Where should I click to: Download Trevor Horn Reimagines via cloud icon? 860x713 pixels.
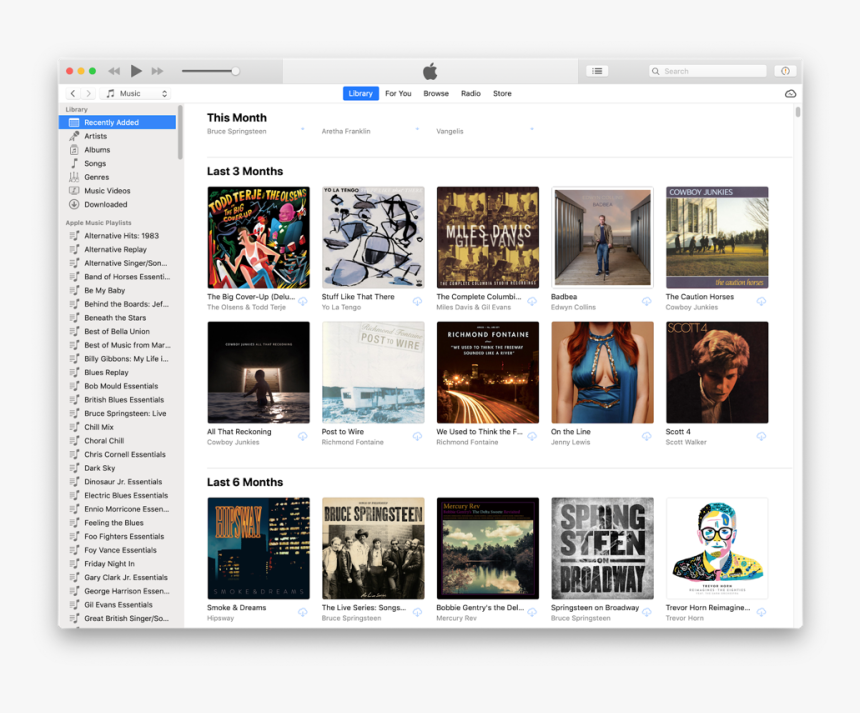coord(761,612)
